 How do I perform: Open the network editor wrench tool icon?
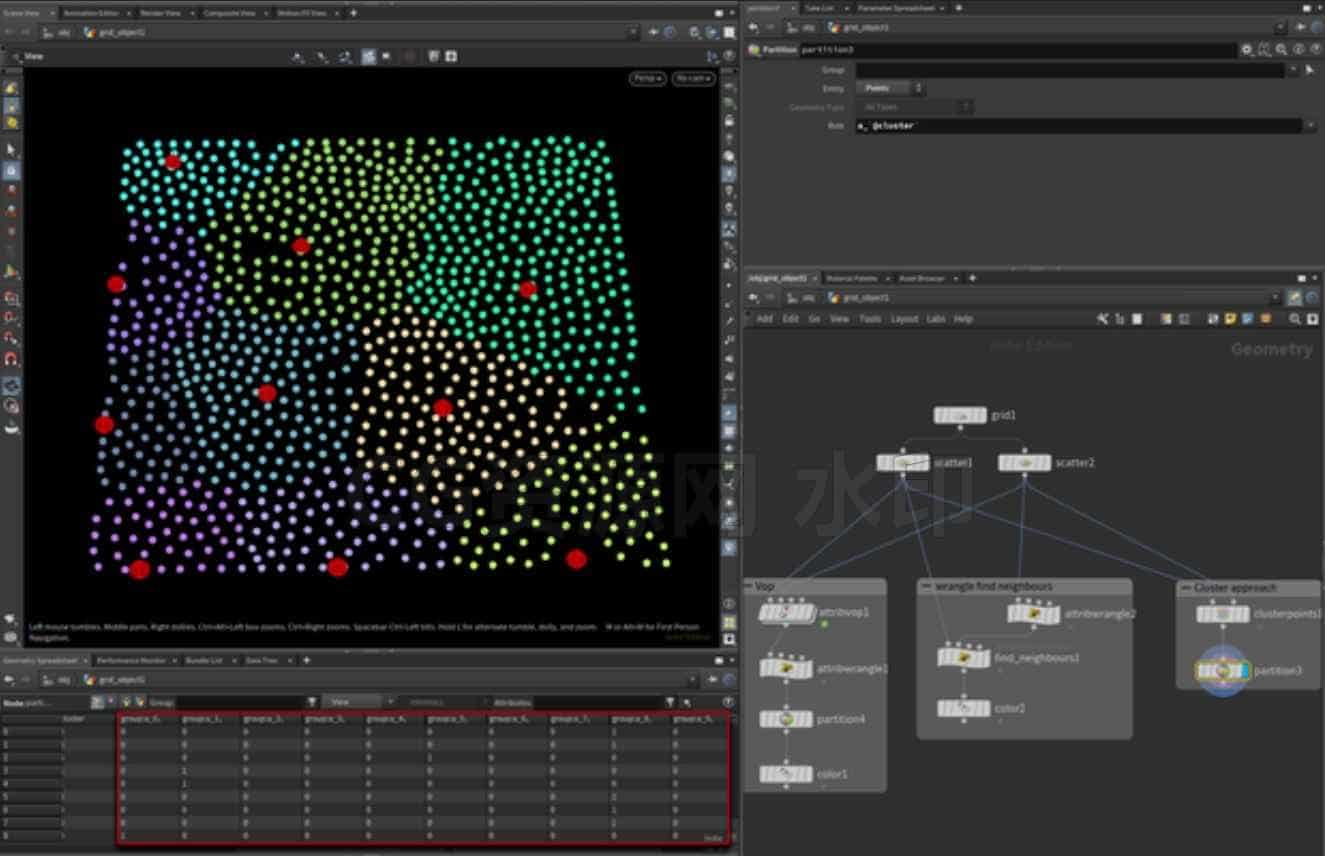[x=1103, y=319]
